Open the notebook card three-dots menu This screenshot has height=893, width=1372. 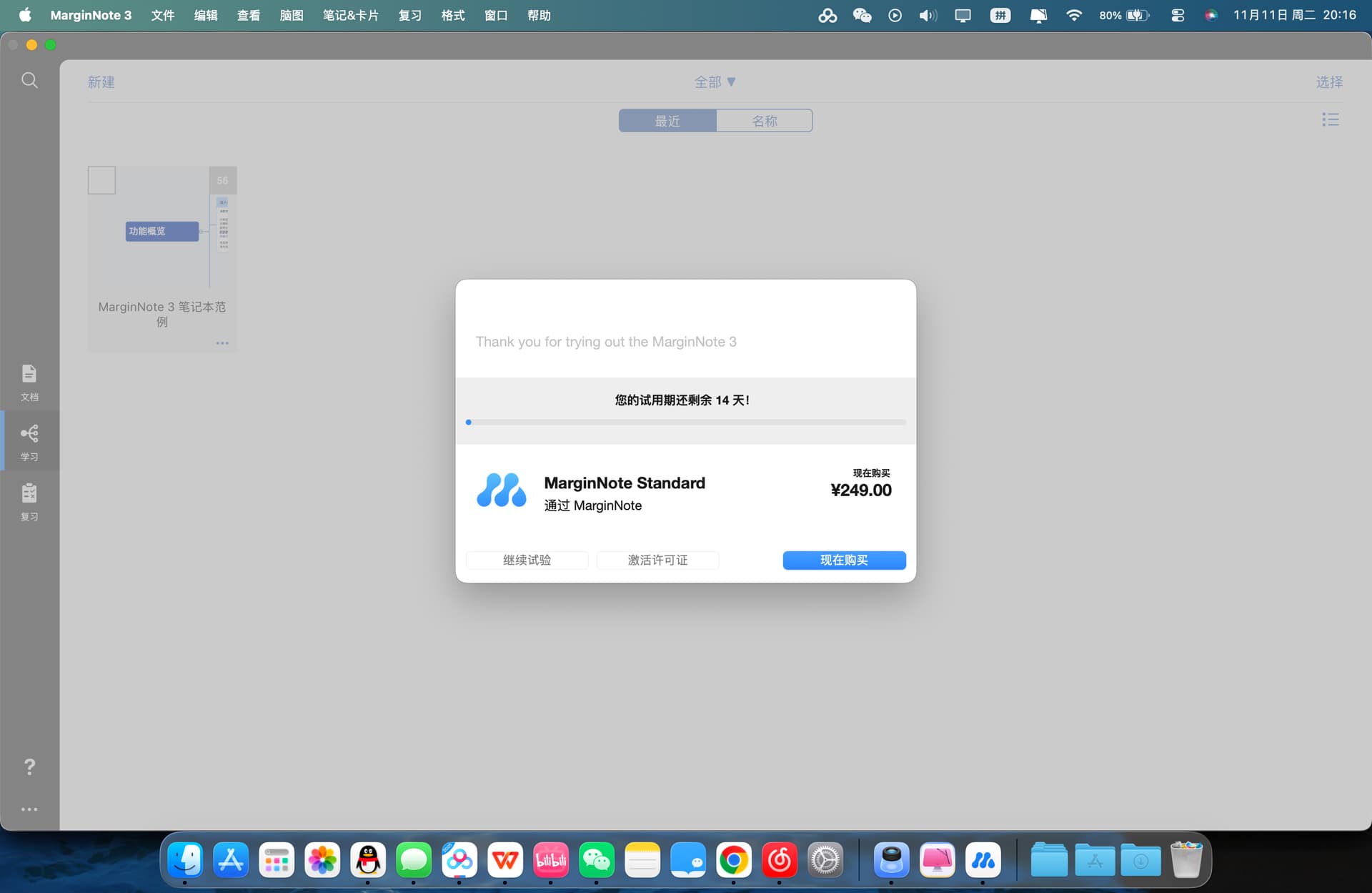coord(222,343)
